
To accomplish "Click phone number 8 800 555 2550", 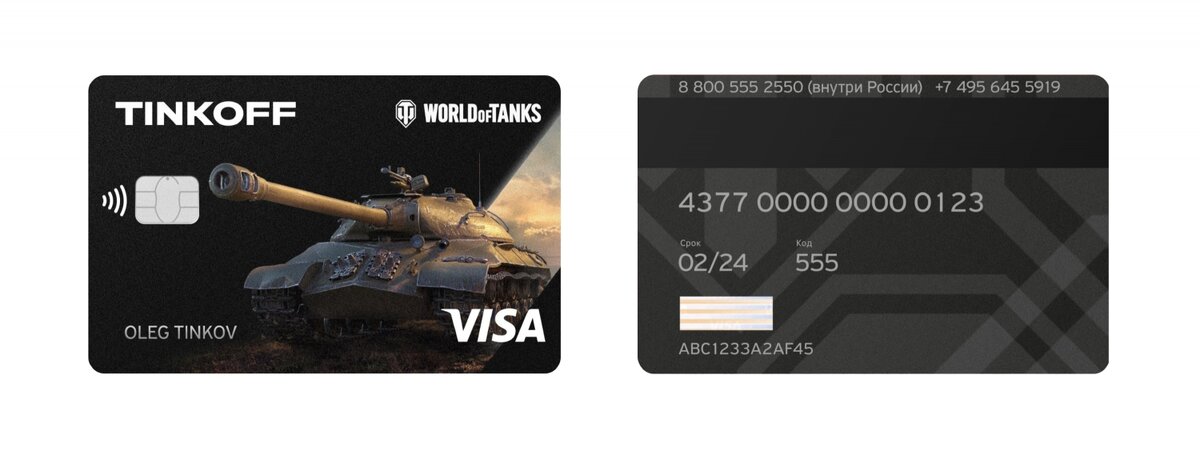I will 742,87.
